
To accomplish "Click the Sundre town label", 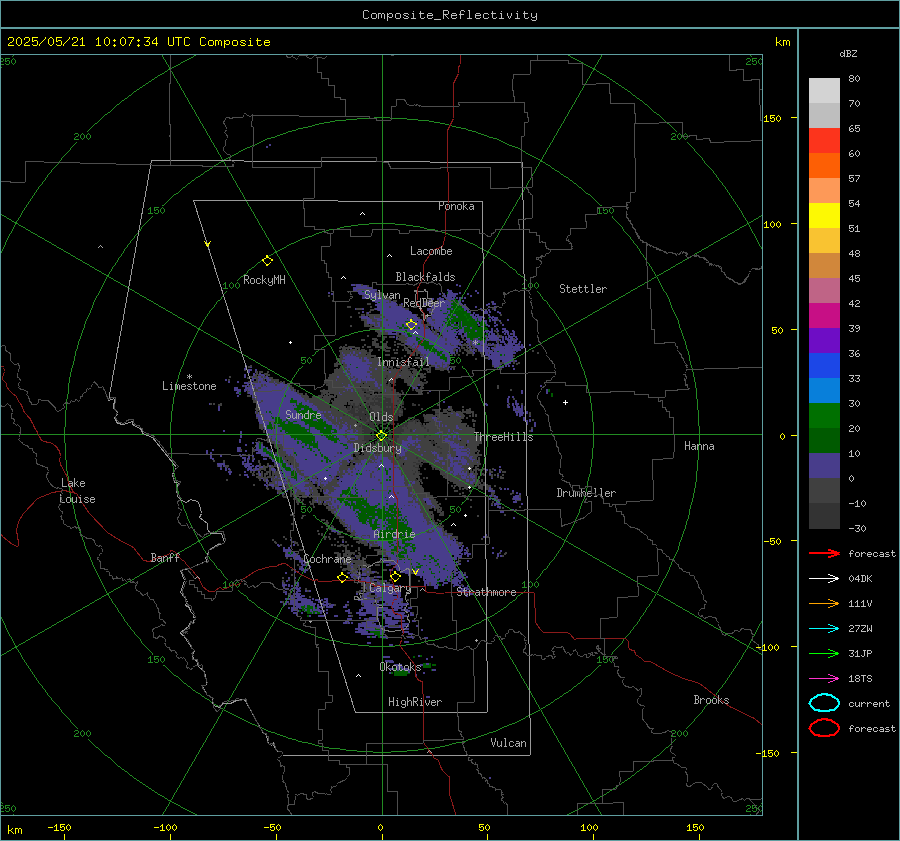I will pyautogui.click(x=303, y=414).
